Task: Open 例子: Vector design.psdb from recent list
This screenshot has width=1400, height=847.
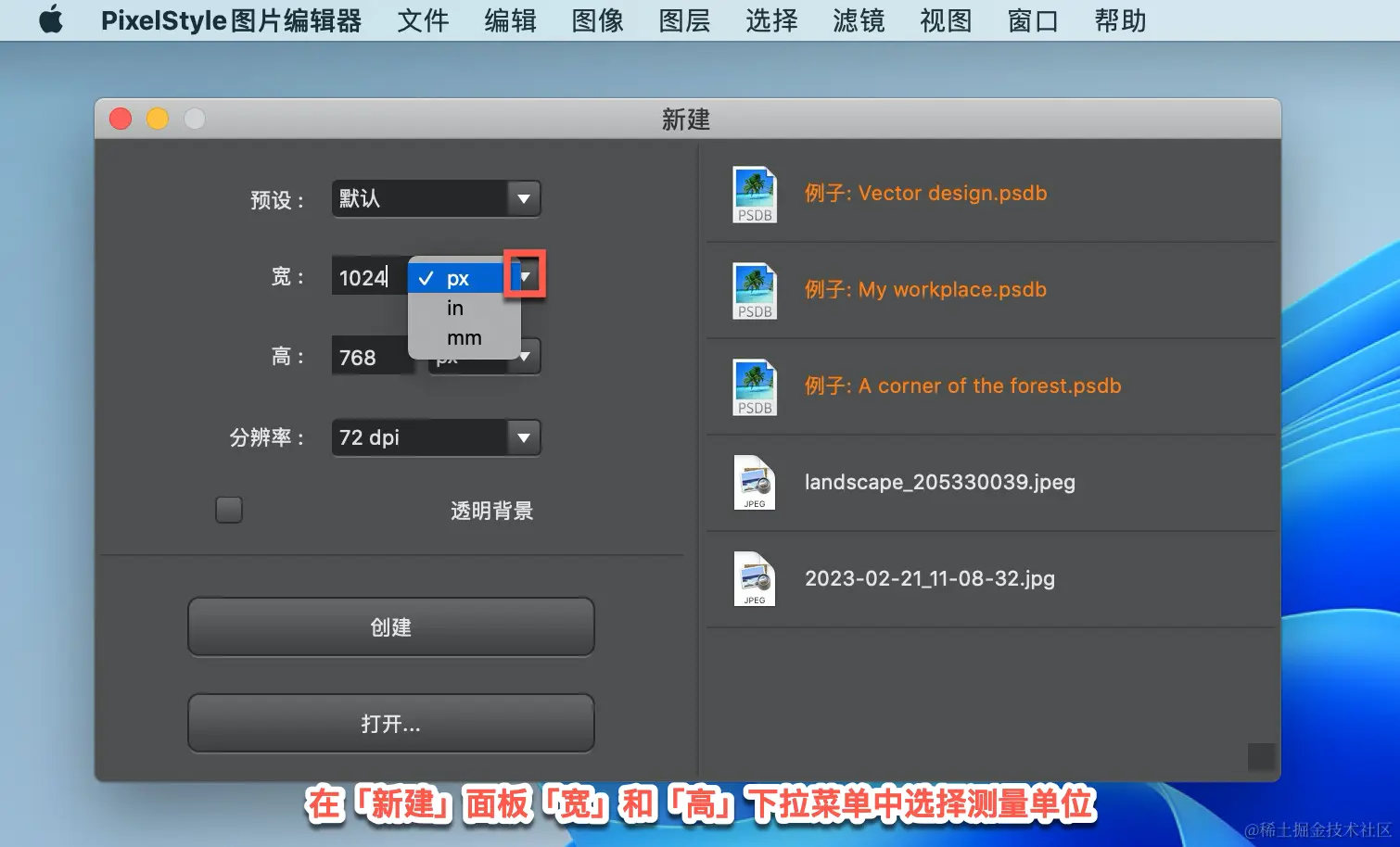Action: point(925,193)
